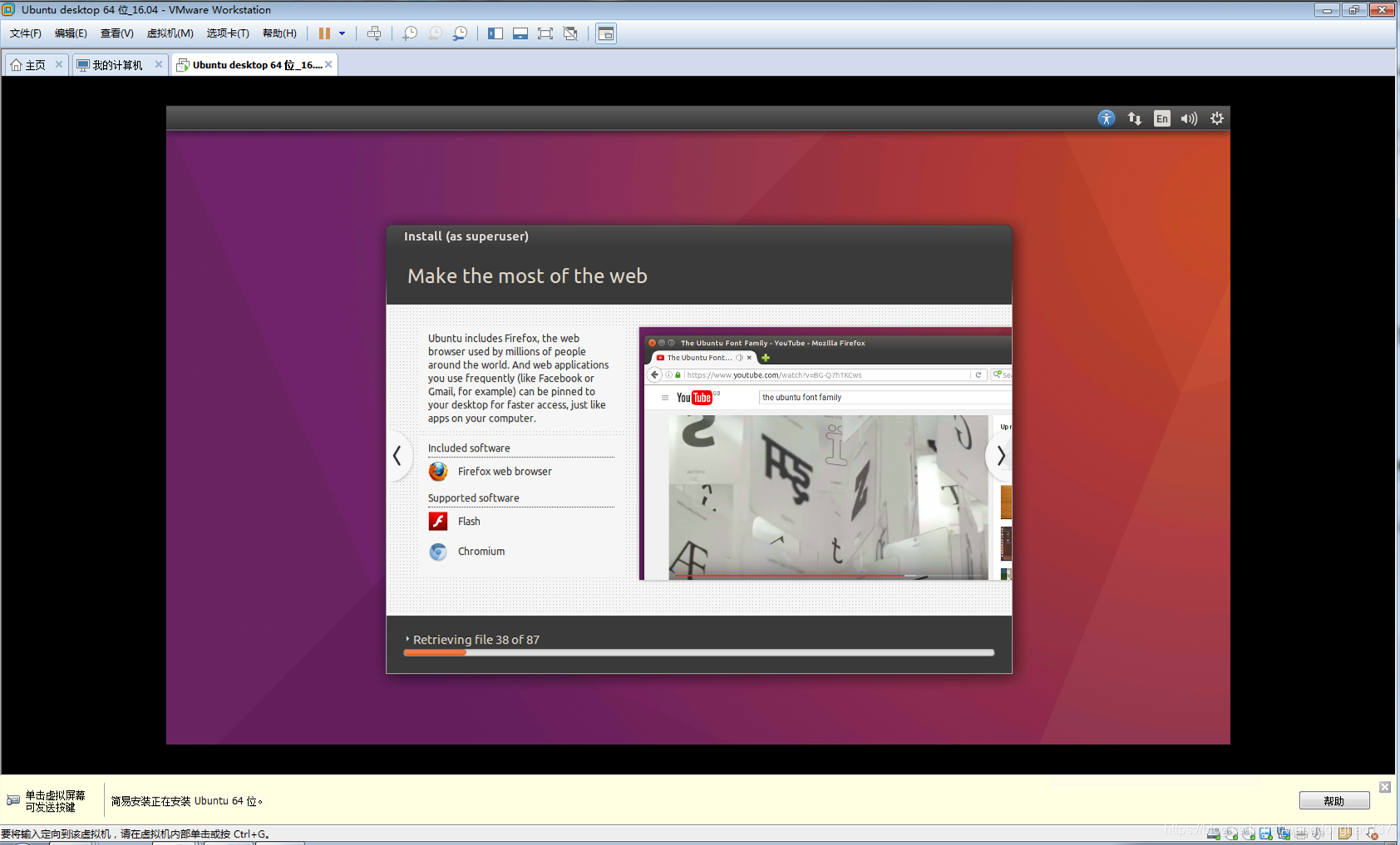
Task: Enter full screen mode
Action: (545, 33)
